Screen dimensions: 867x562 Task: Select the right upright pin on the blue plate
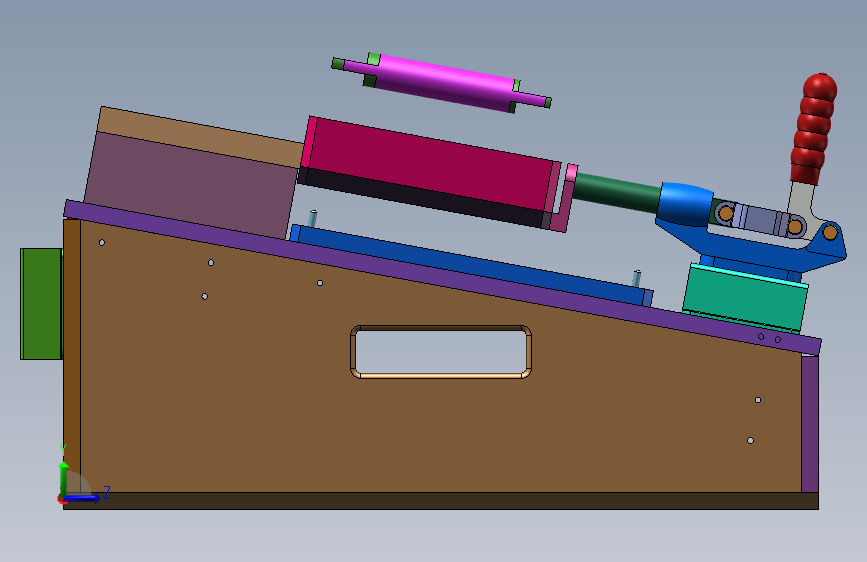(x=636, y=278)
